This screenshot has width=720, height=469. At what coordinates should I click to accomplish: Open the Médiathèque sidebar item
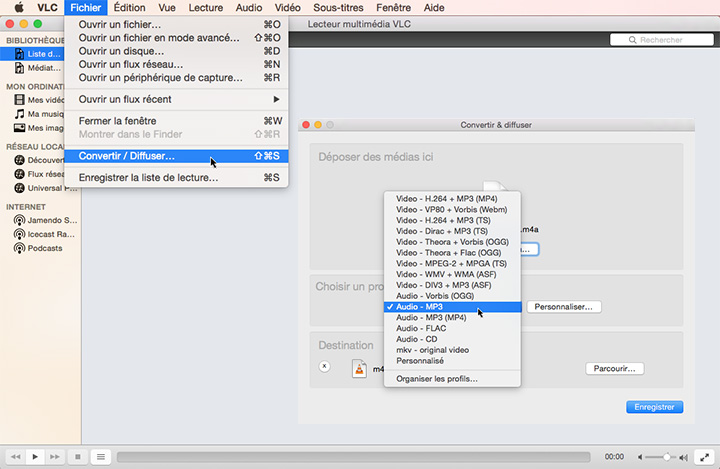click(38, 68)
